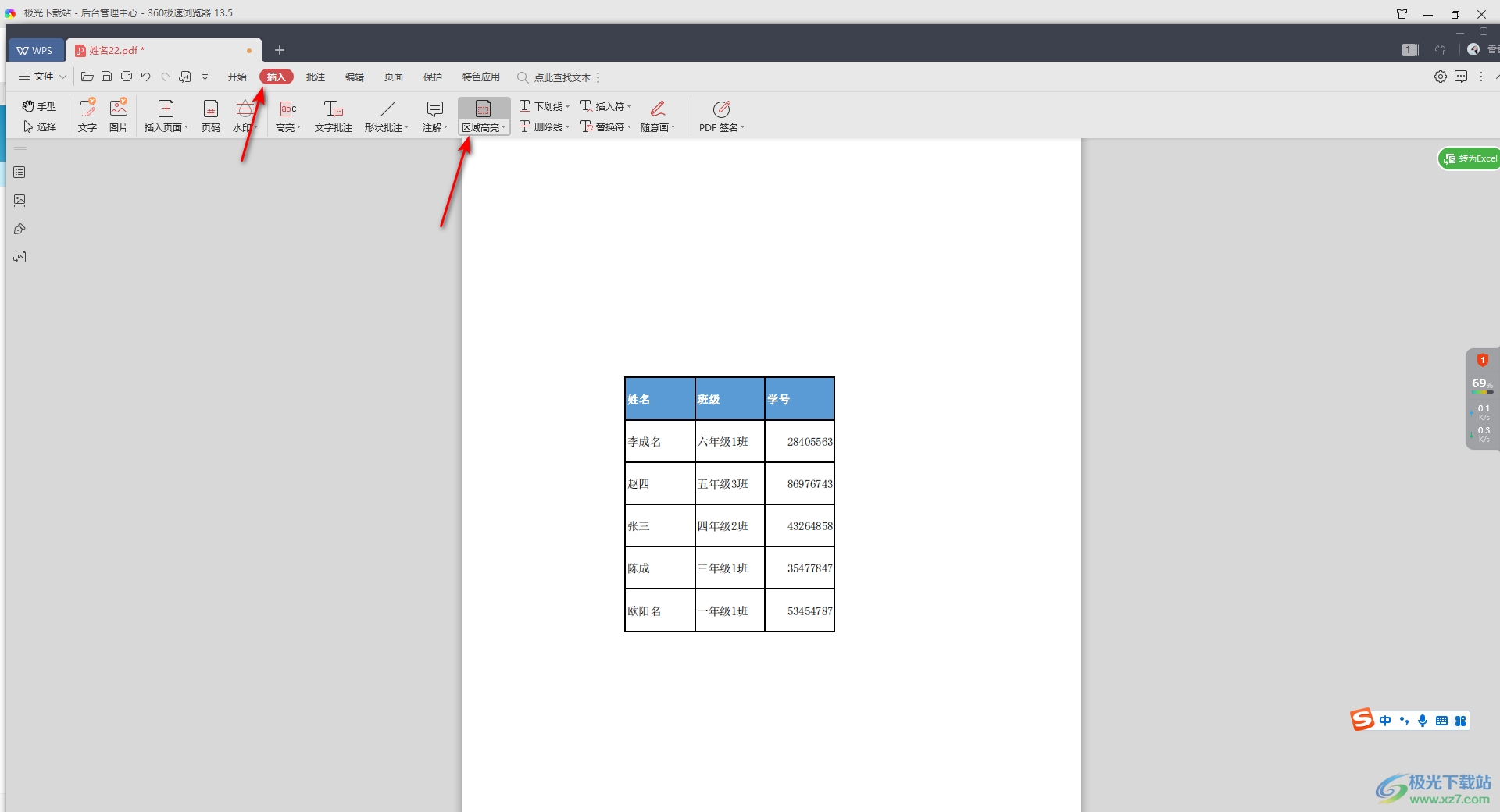Expand the quick access toolbar customize arrow
Viewport: 1500px width, 812px height.
[205, 77]
